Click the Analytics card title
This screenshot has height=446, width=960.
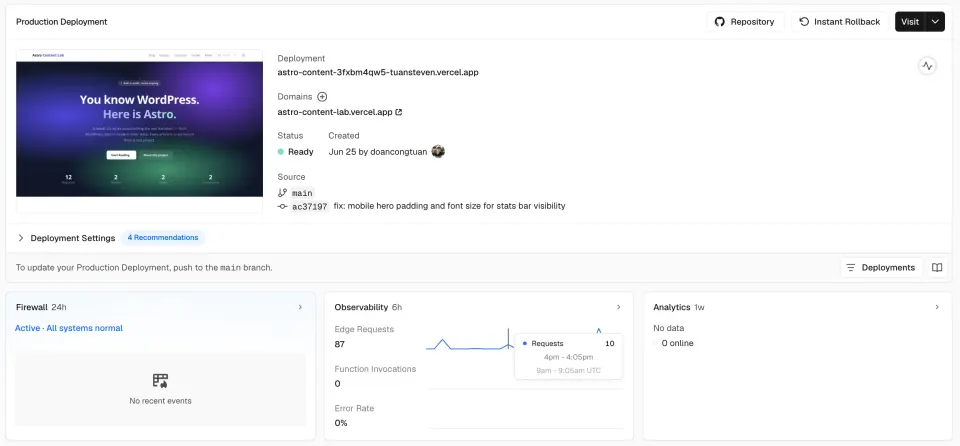[672, 307]
